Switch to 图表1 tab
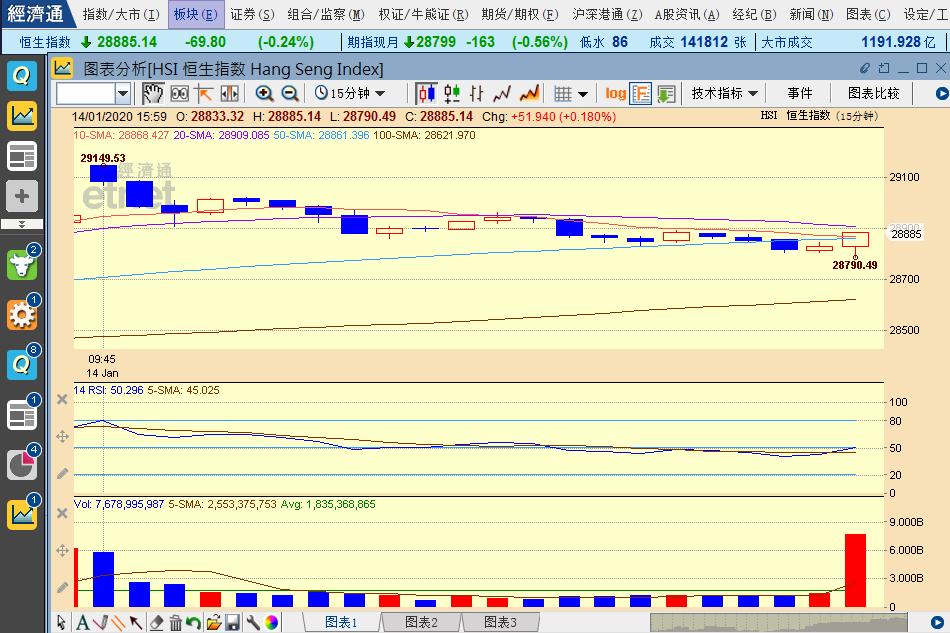The width and height of the screenshot is (950, 633). point(341,622)
